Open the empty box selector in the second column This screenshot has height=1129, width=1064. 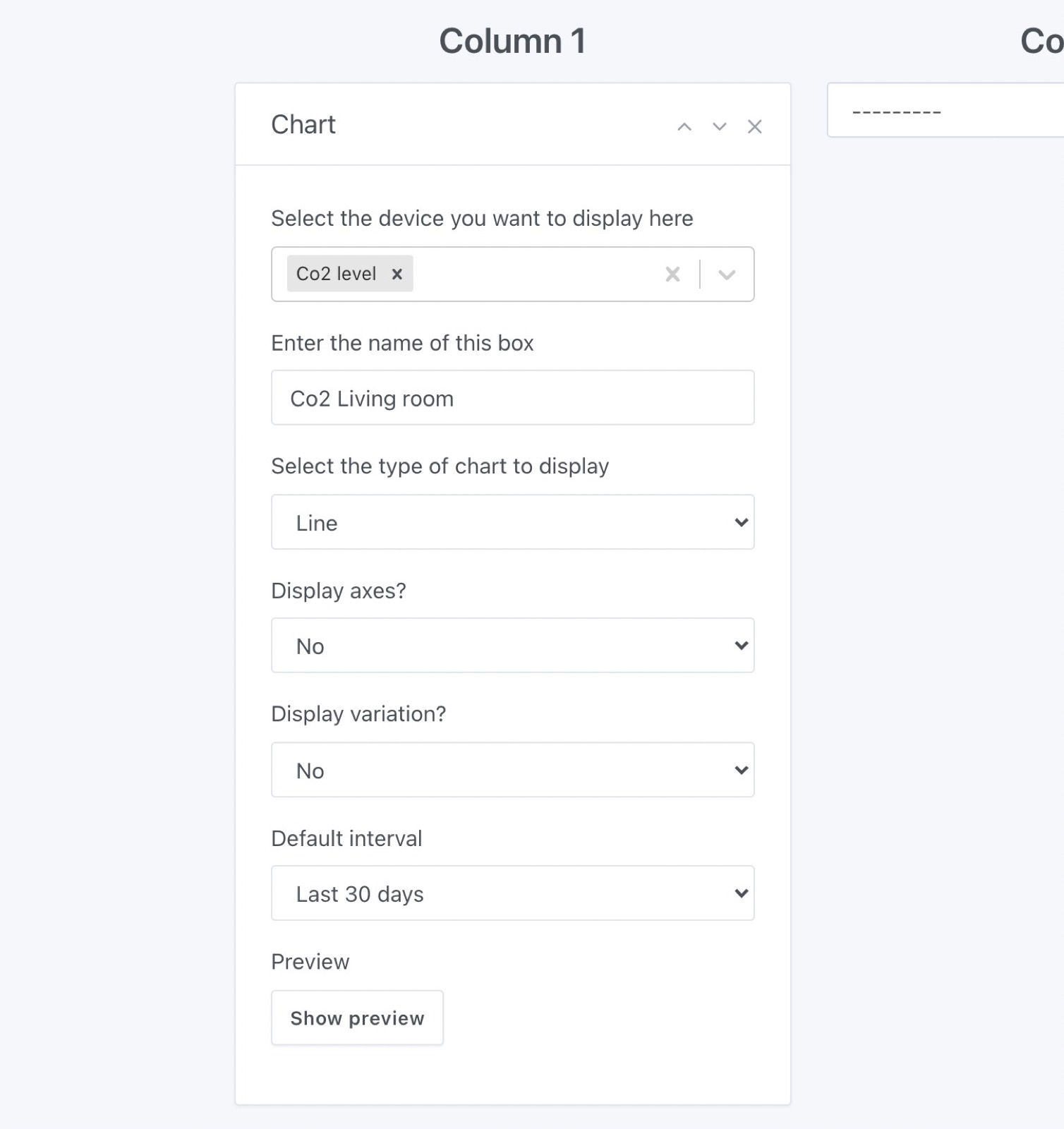(945, 111)
